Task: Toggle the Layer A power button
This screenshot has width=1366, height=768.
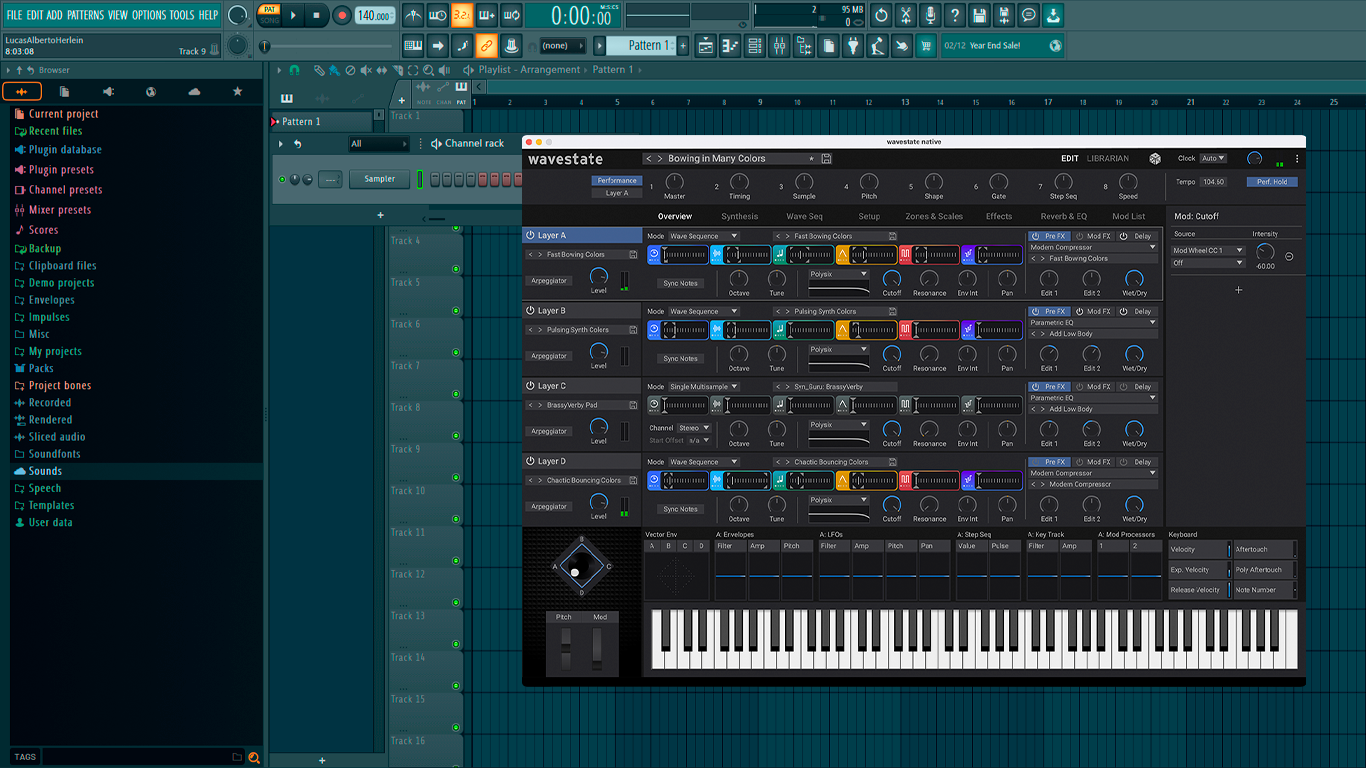Action: [530, 236]
